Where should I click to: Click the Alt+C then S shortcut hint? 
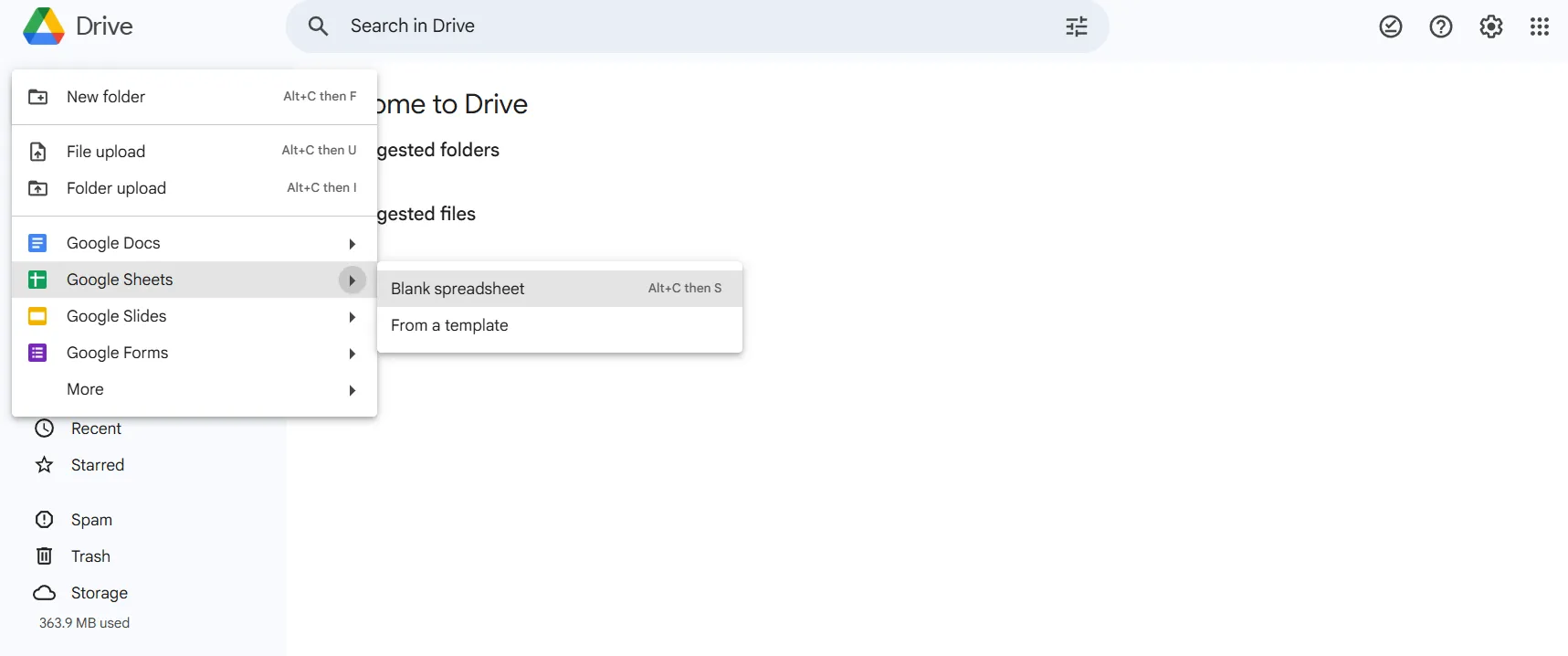(x=685, y=288)
